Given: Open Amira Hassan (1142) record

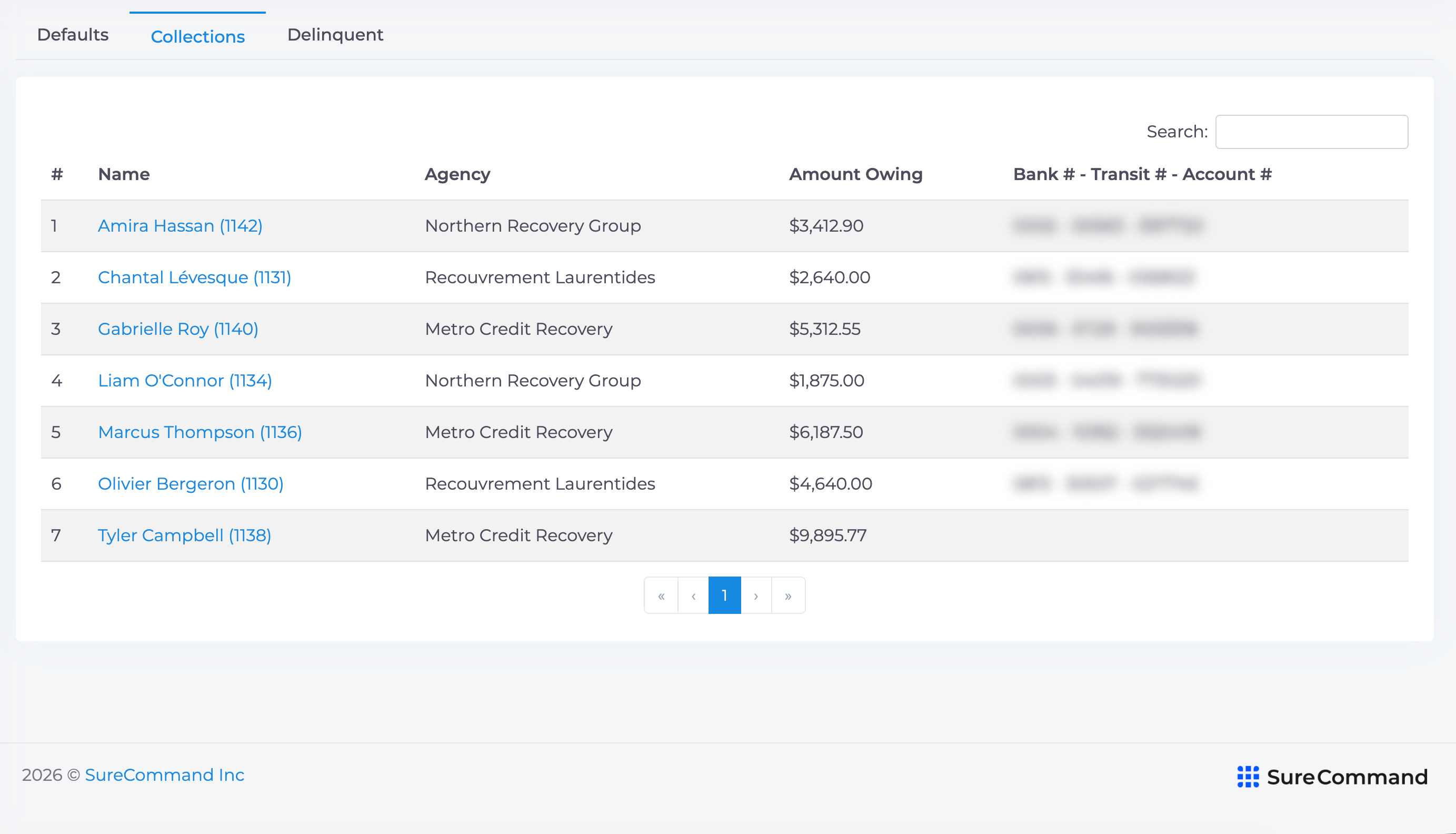Looking at the screenshot, I should (x=180, y=226).
